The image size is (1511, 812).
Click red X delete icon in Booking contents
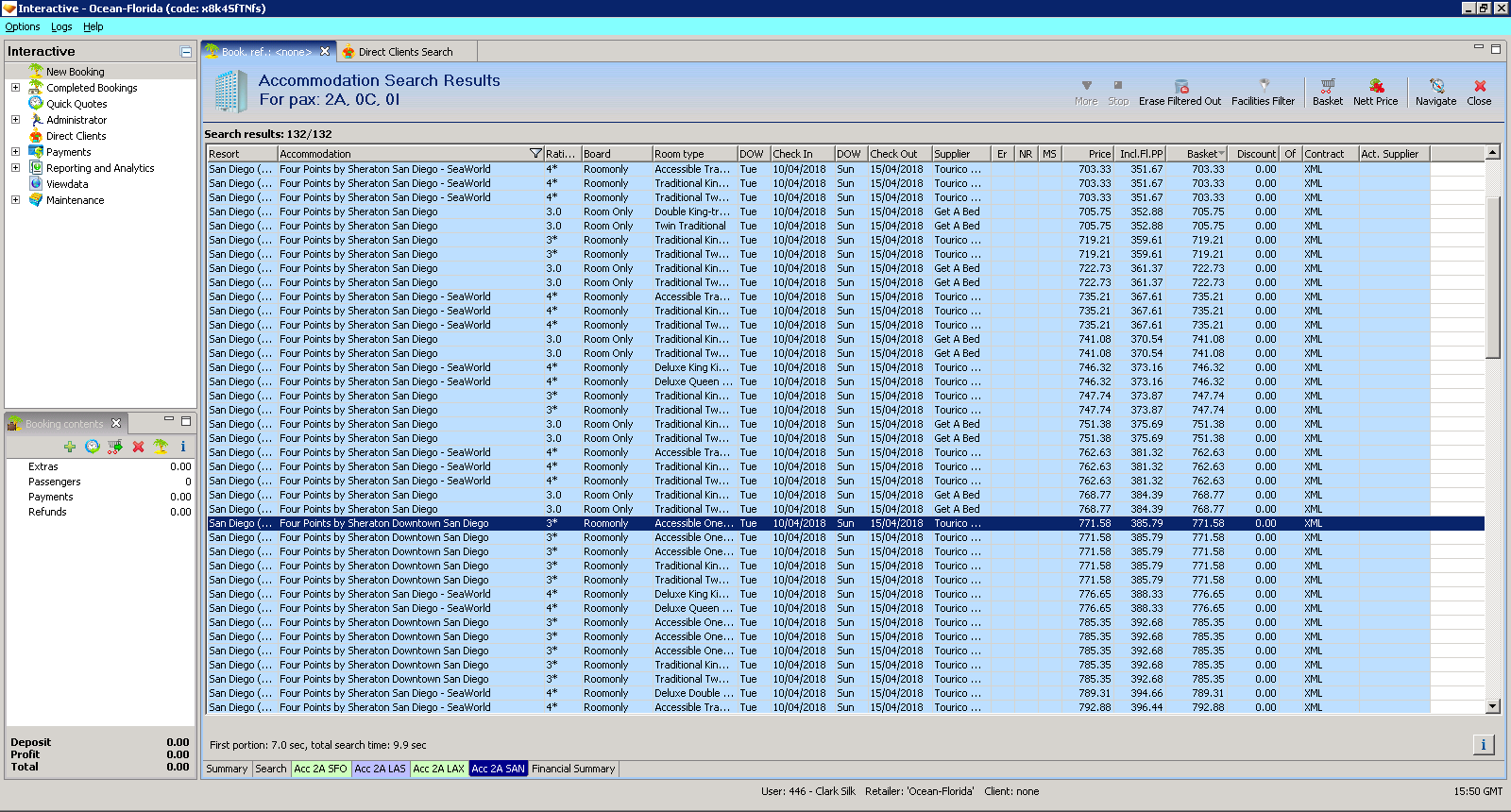138,447
